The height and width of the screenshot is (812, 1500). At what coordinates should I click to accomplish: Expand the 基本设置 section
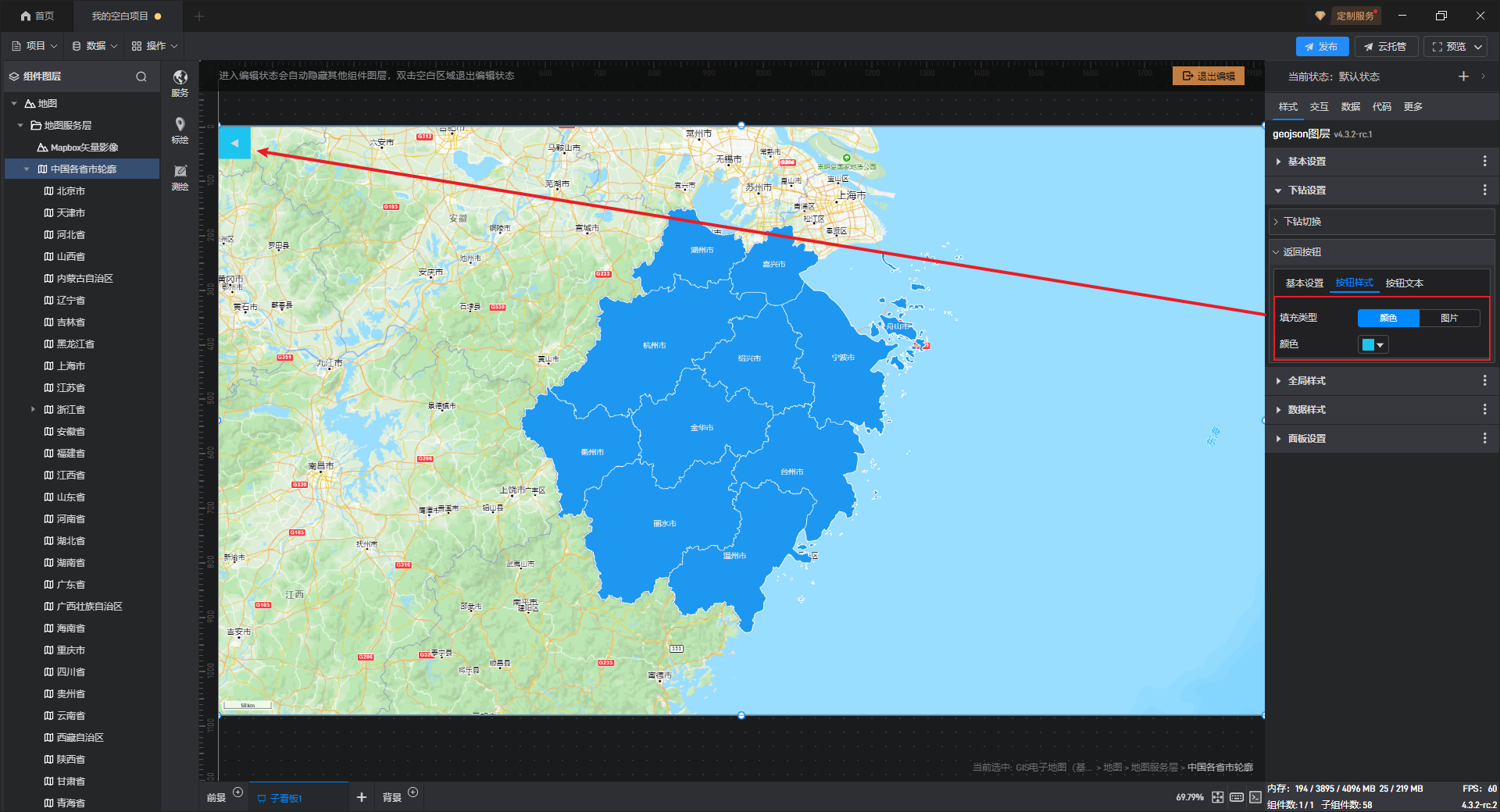click(1278, 162)
